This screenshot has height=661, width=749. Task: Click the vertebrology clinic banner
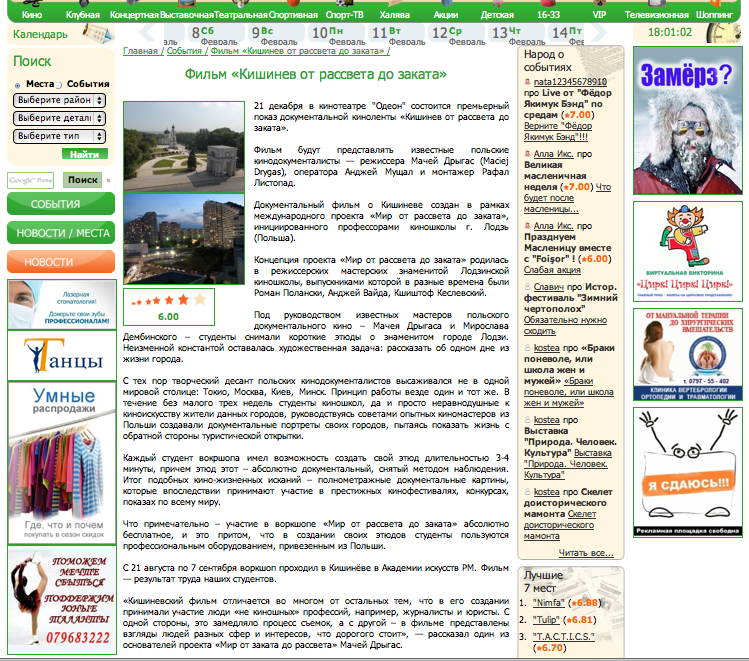688,354
